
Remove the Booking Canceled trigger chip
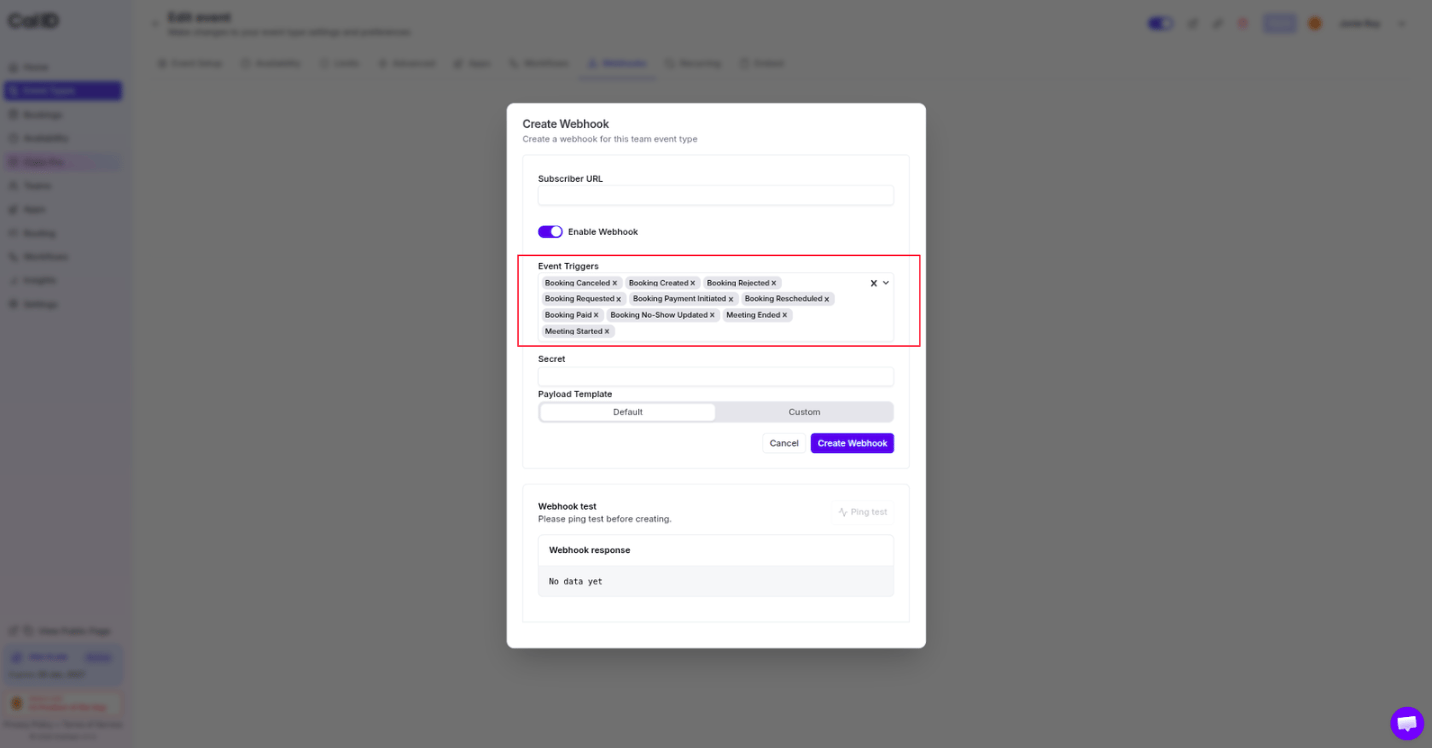(615, 283)
